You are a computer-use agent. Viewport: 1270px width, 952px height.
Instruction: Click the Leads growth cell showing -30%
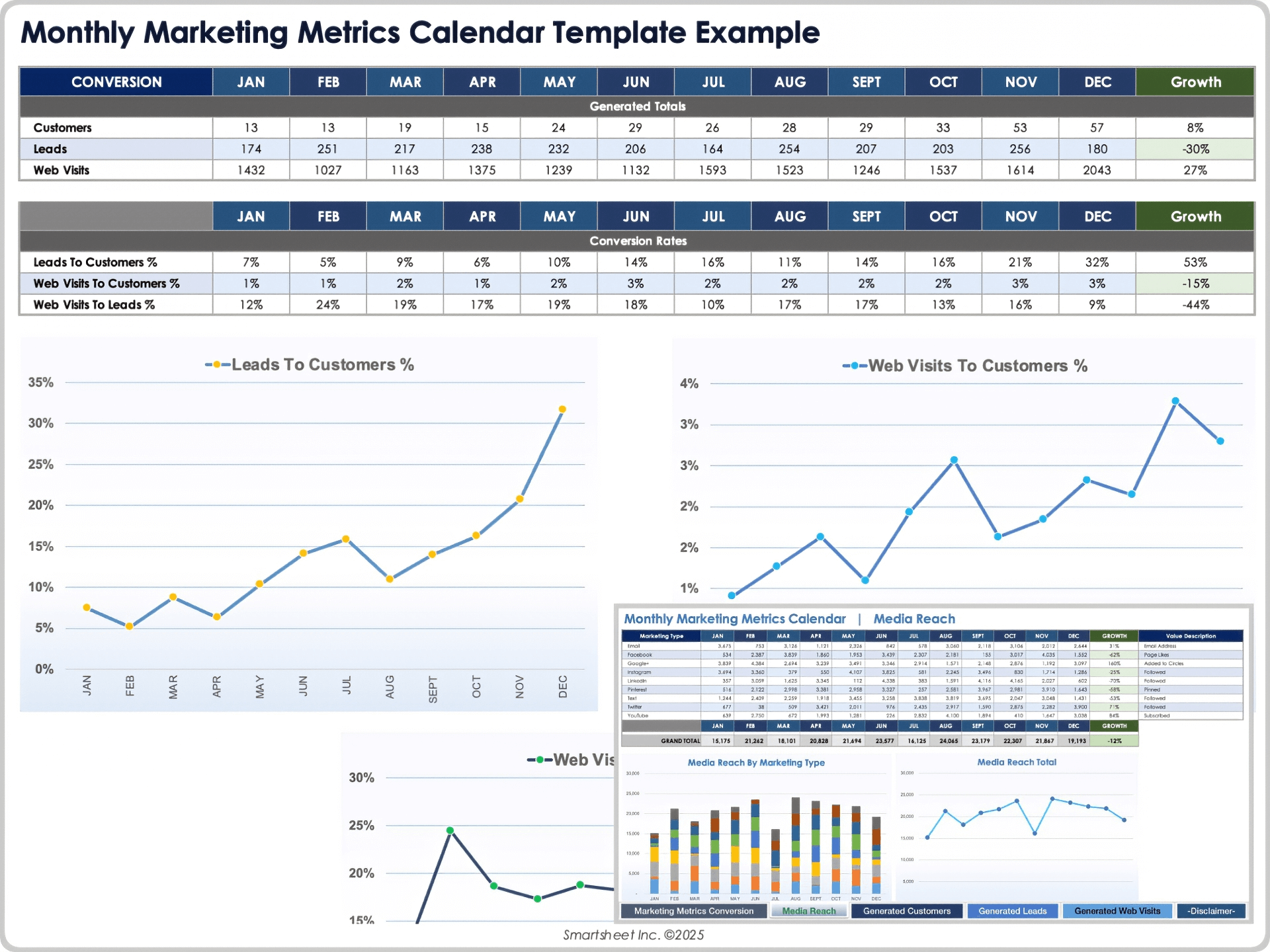click(x=1195, y=149)
